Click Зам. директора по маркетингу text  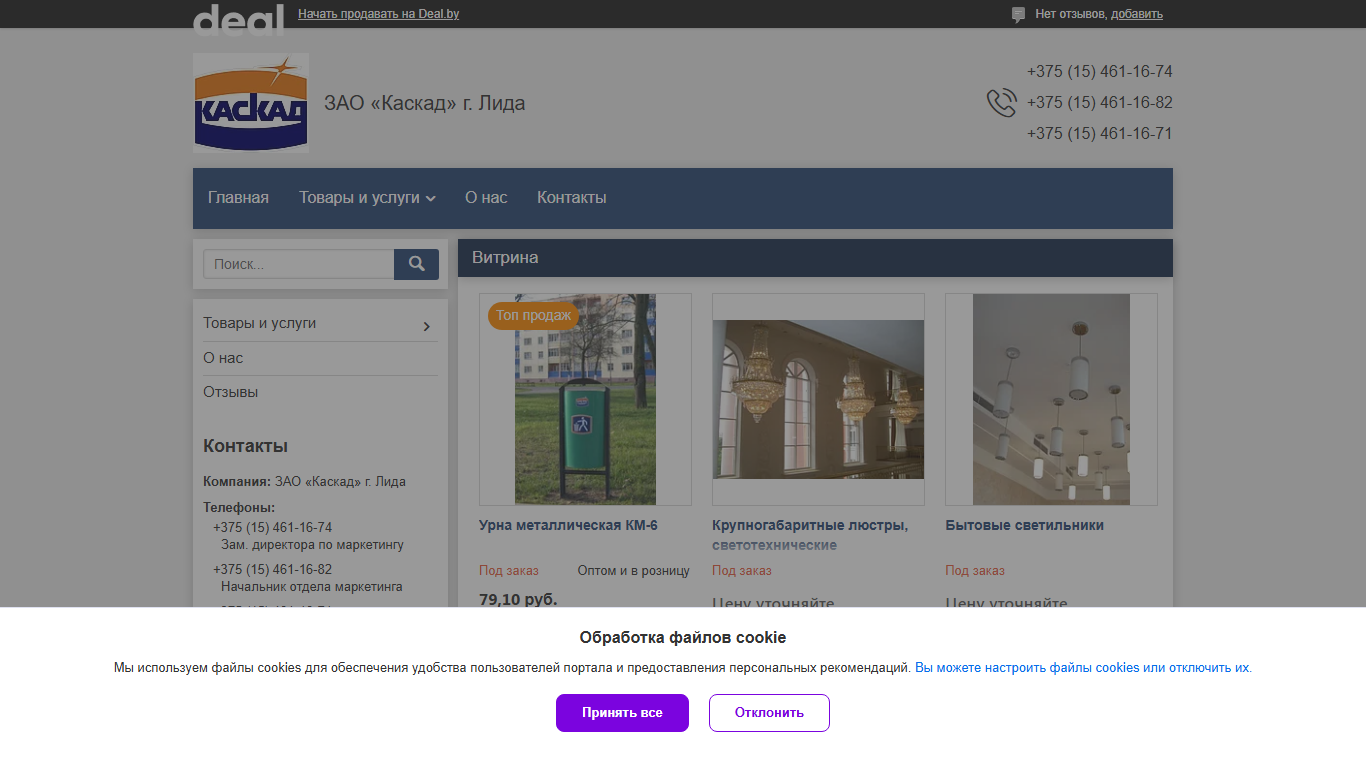pyautogui.click(x=312, y=545)
